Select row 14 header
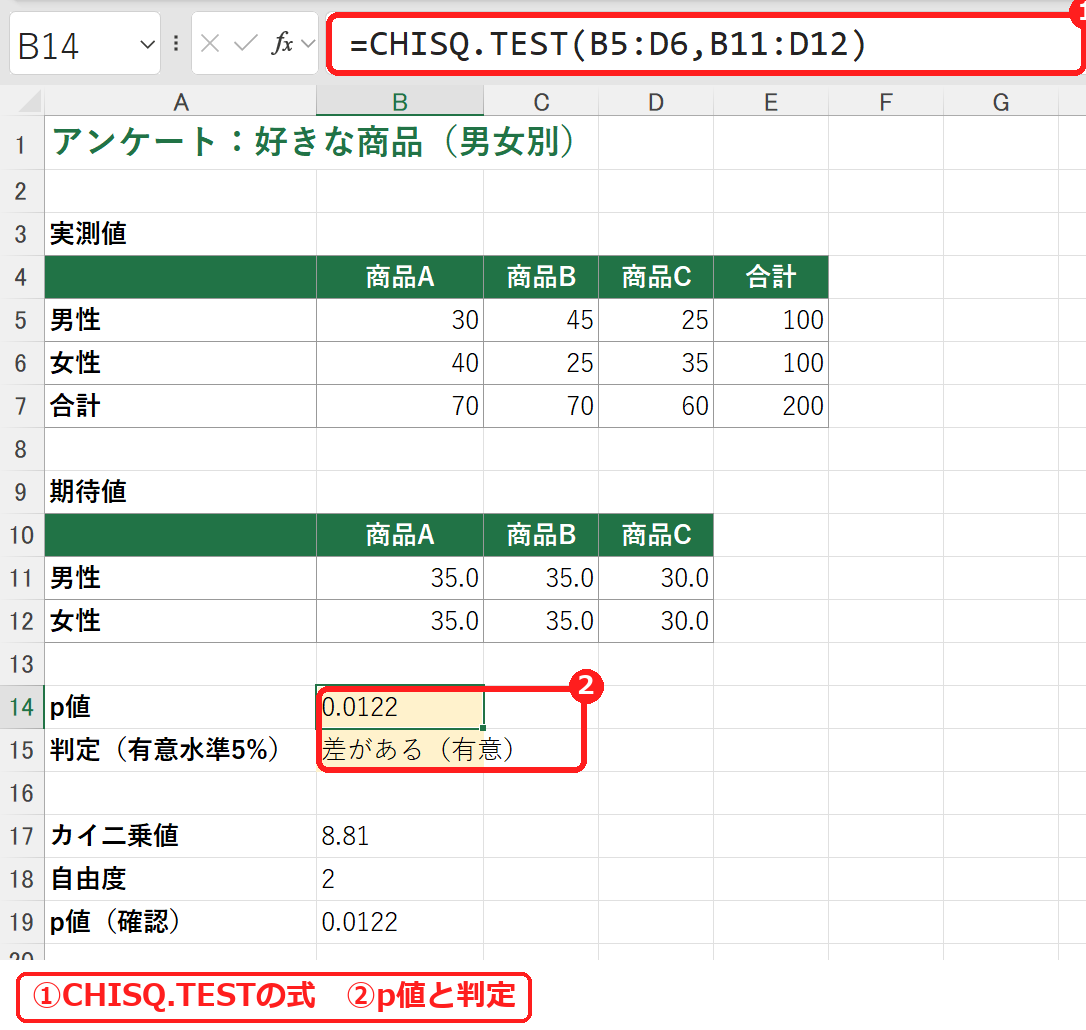Screen dimensions: 1086x1030 point(21,707)
